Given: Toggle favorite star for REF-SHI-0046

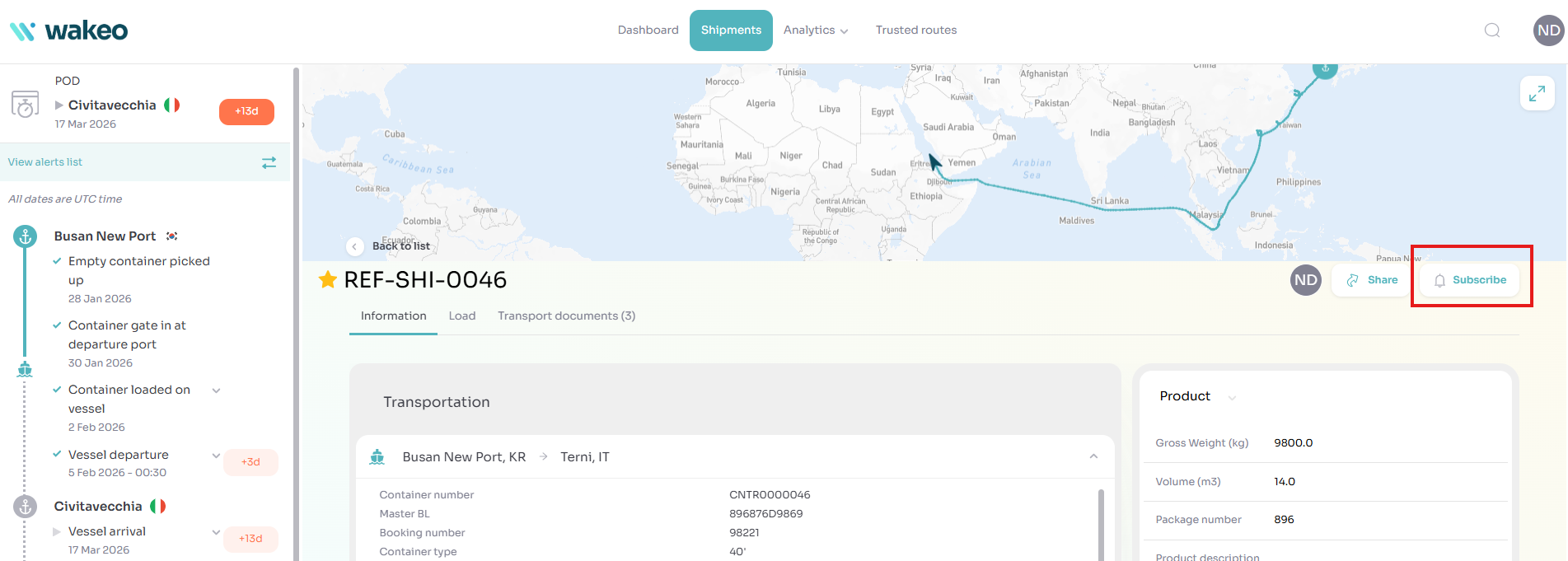Looking at the screenshot, I should point(328,280).
